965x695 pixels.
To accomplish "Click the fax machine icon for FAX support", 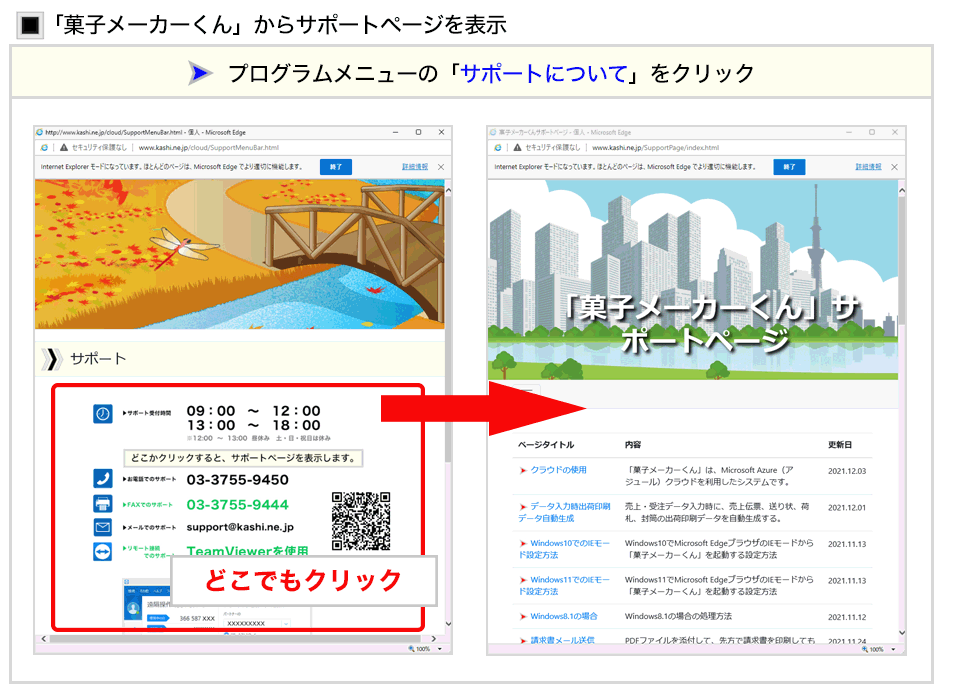I will click(103, 504).
